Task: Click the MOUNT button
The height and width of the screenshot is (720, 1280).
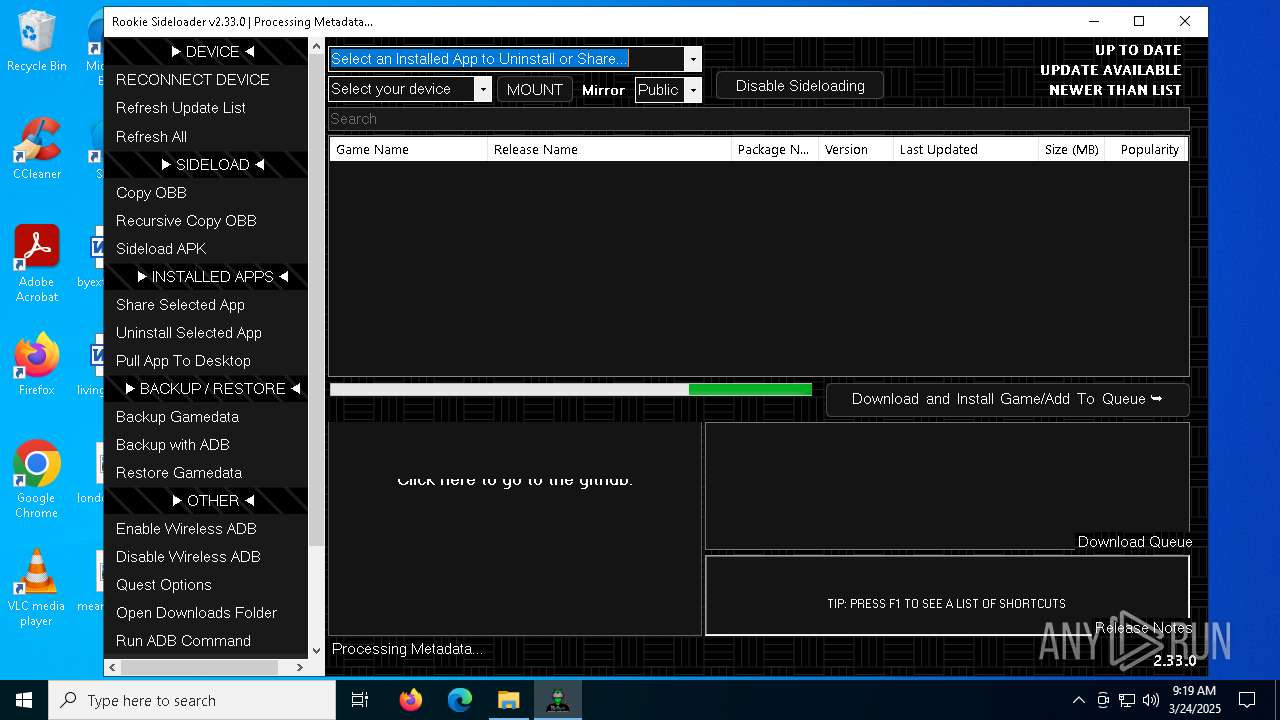Action: [x=535, y=90]
